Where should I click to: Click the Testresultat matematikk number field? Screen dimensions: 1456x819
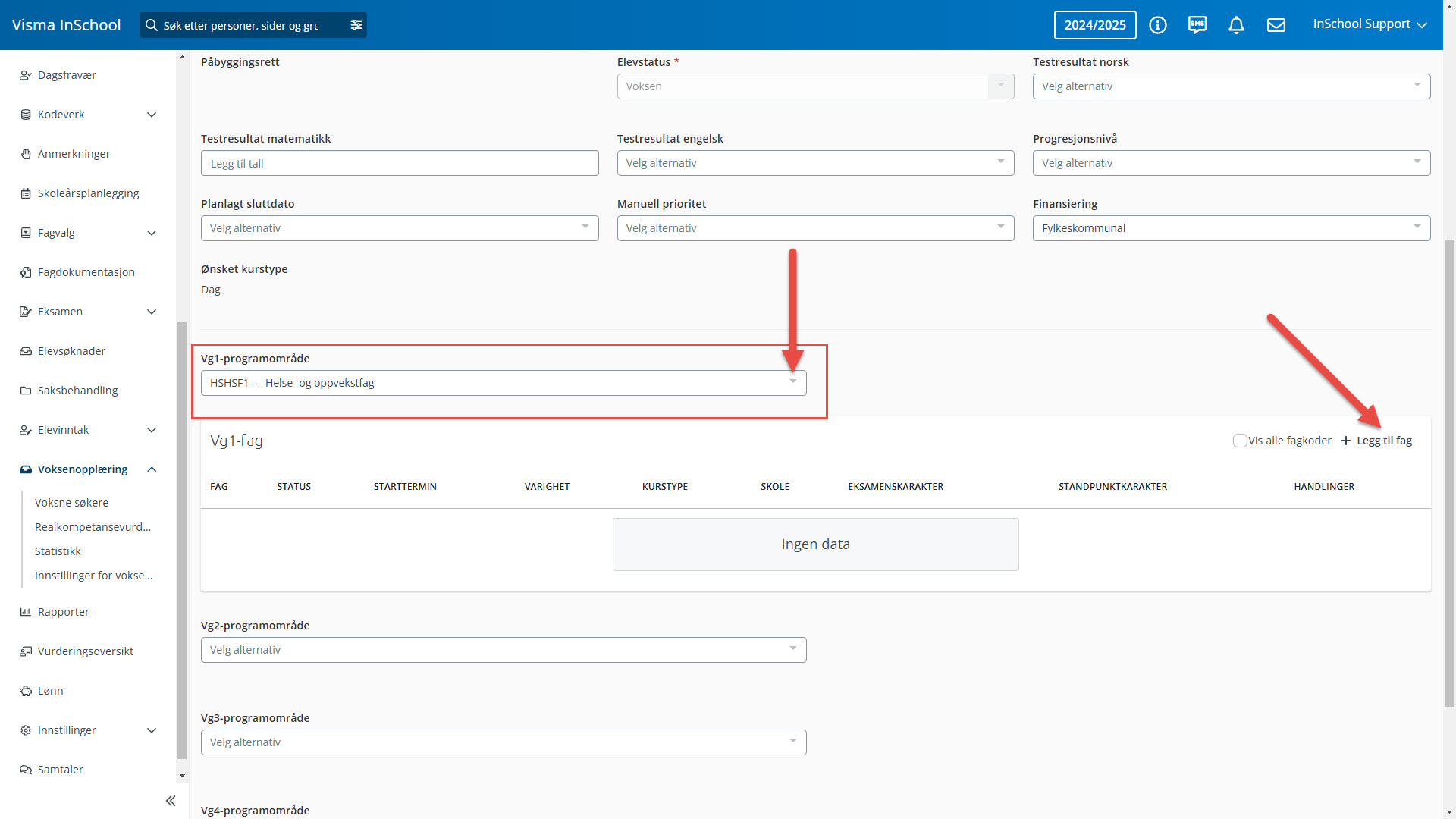(x=400, y=163)
